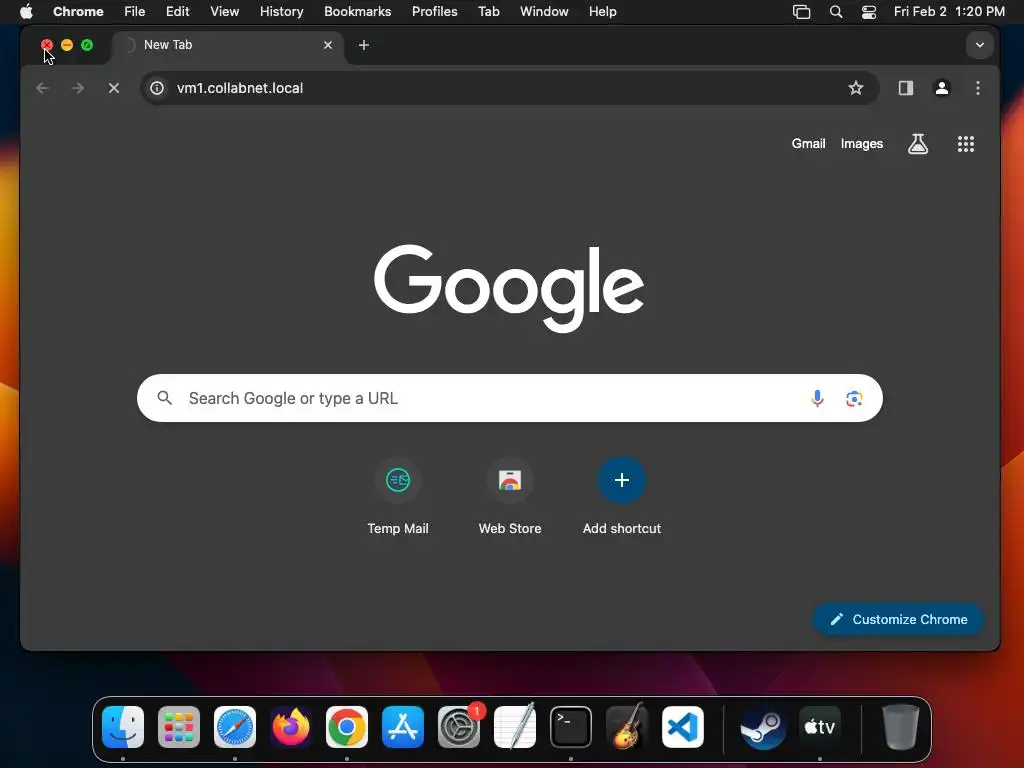Focus the Search Google or type a URL box
This screenshot has height=768, width=1024.
510,398
